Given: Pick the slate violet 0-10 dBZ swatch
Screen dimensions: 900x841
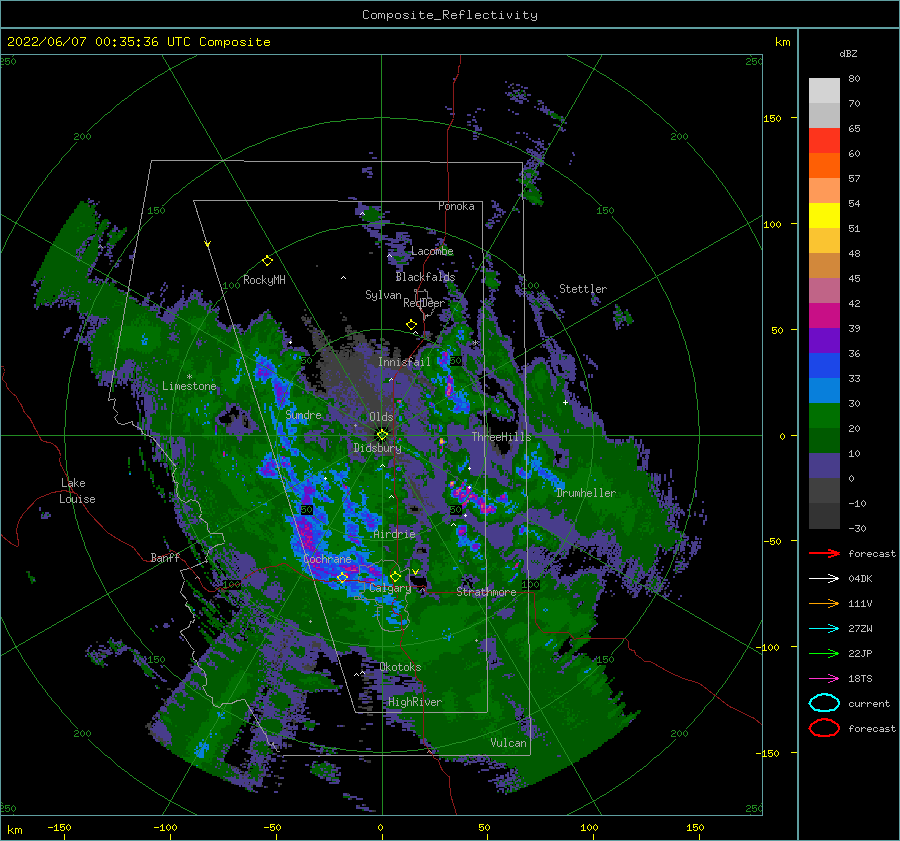Looking at the screenshot, I should point(824,466).
